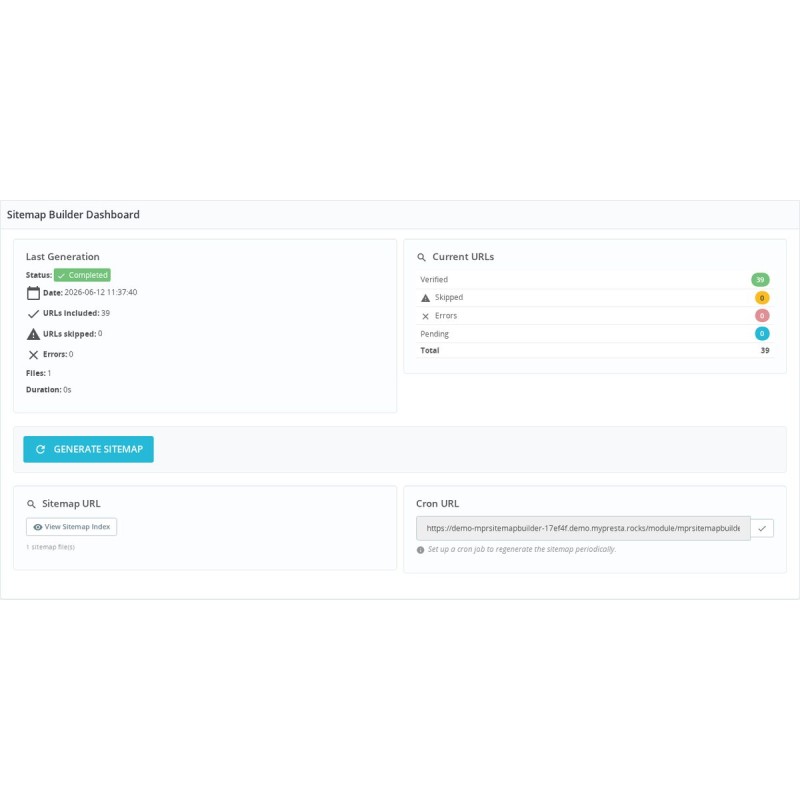Click the Last Generation panel title
Screen dimensions: 800x800
click(x=63, y=257)
